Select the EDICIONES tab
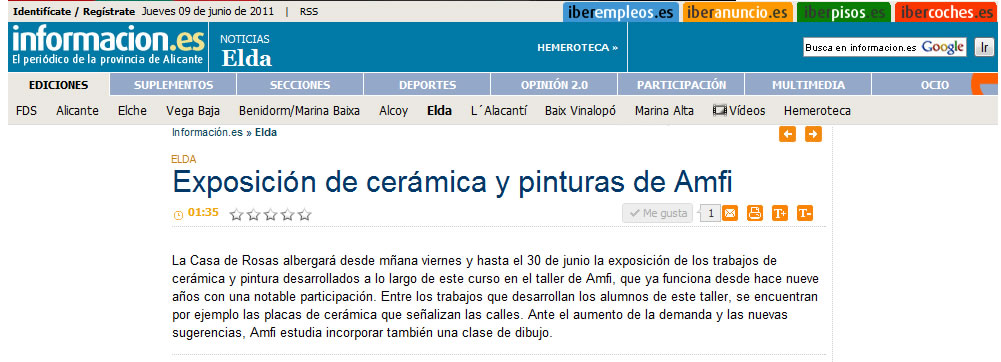Image resolution: width=1001 pixels, height=362 pixels. 59,85
